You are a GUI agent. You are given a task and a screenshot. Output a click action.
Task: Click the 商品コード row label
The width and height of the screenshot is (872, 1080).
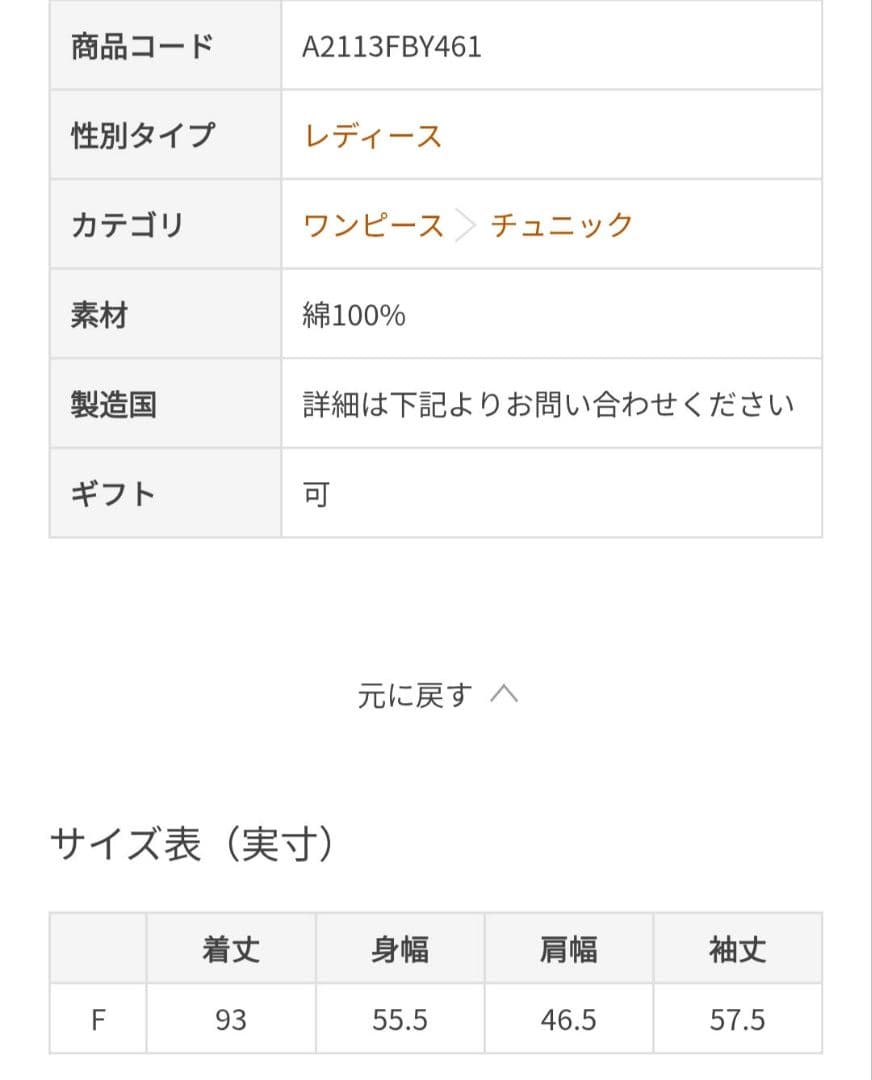[x=142, y=47]
